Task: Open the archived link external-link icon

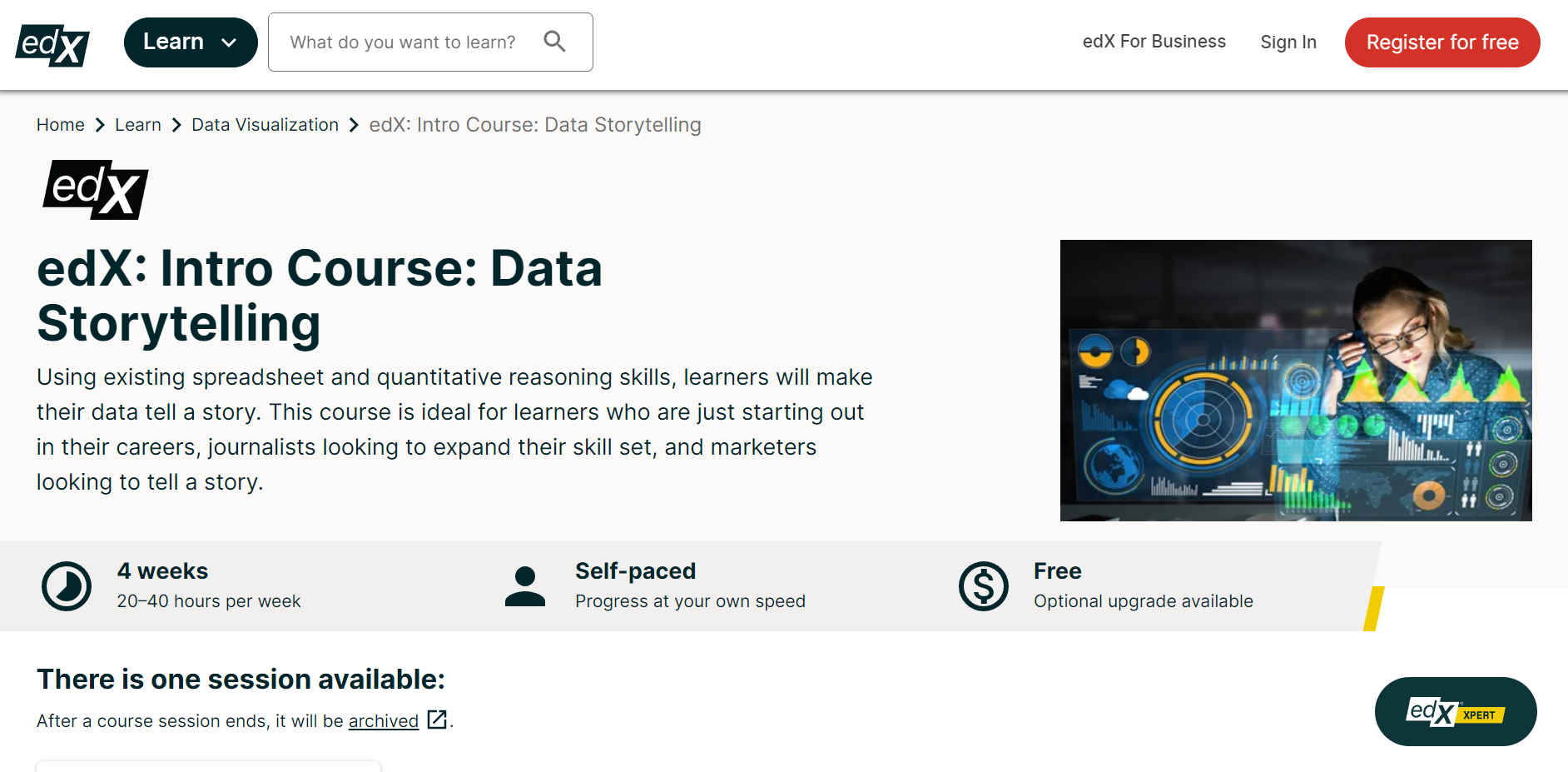Action: click(436, 720)
